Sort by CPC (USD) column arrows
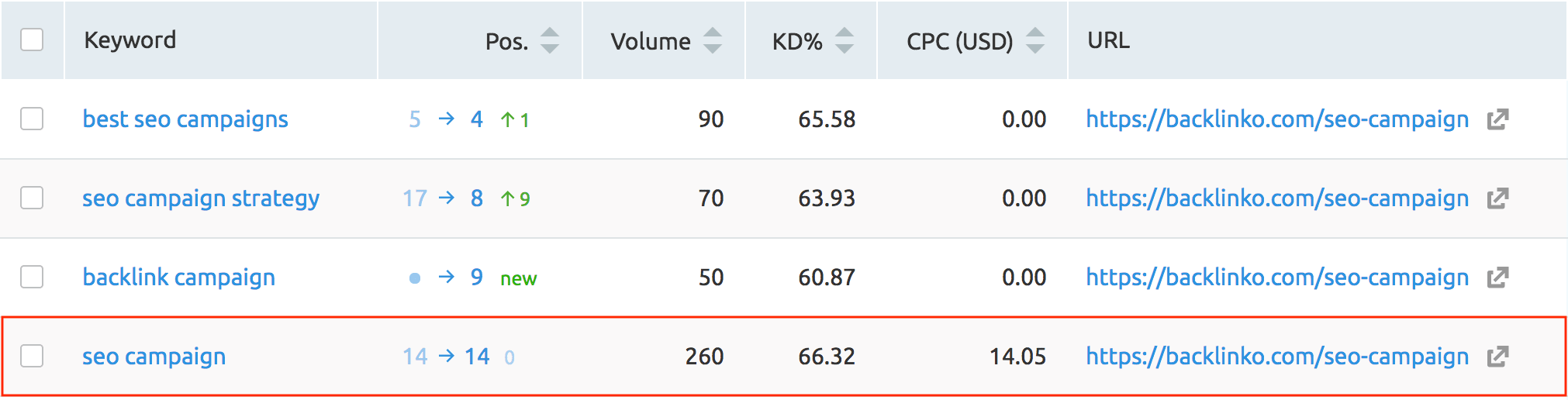This screenshot has width=1568, height=400. coord(1035,40)
